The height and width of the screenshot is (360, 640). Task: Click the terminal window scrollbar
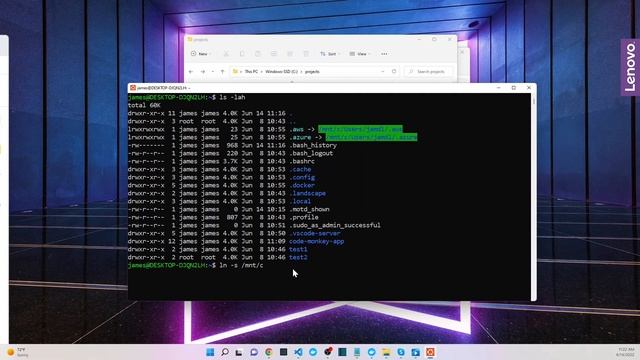(533, 197)
